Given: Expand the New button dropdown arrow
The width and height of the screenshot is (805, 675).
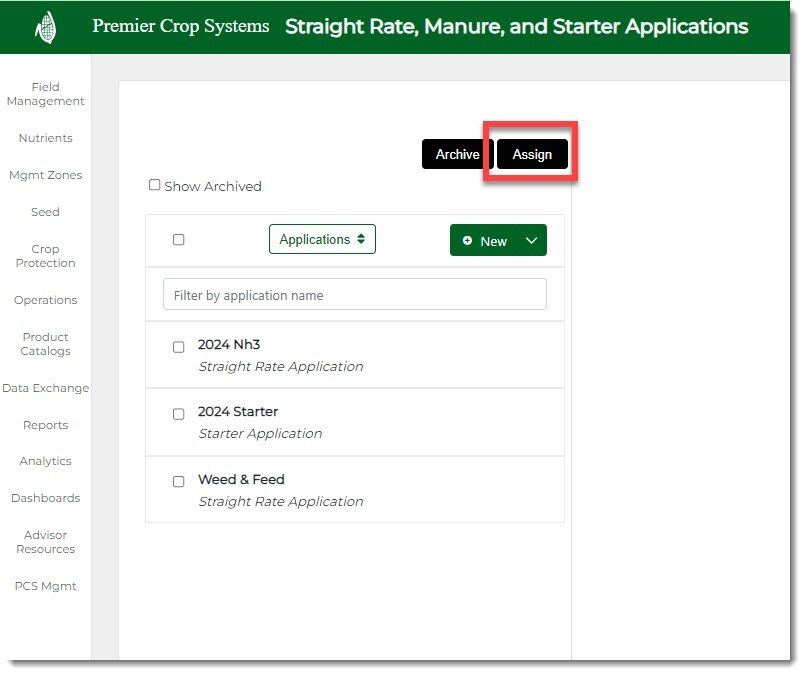Looking at the screenshot, I should point(532,241).
